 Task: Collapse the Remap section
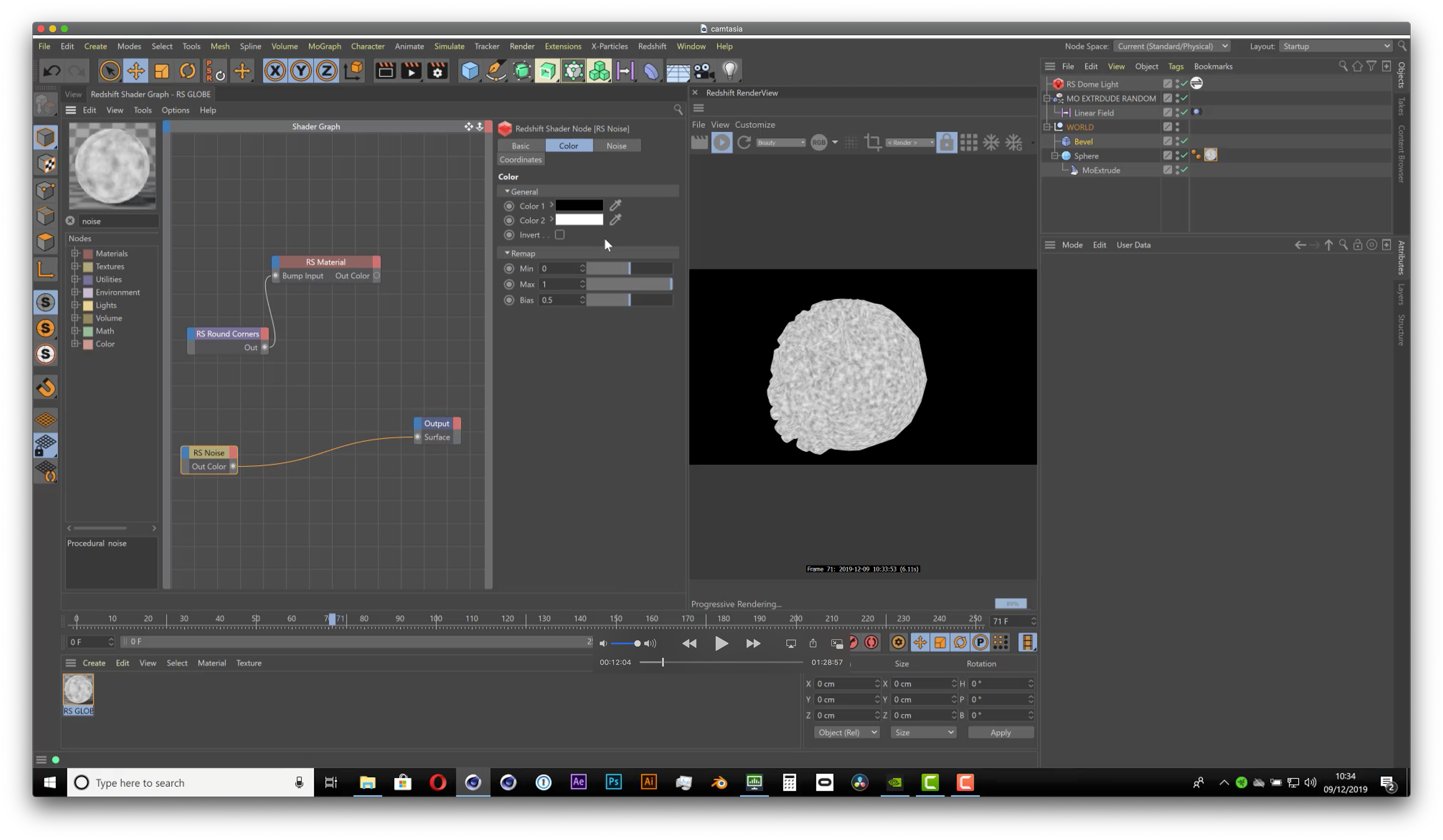coord(507,252)
